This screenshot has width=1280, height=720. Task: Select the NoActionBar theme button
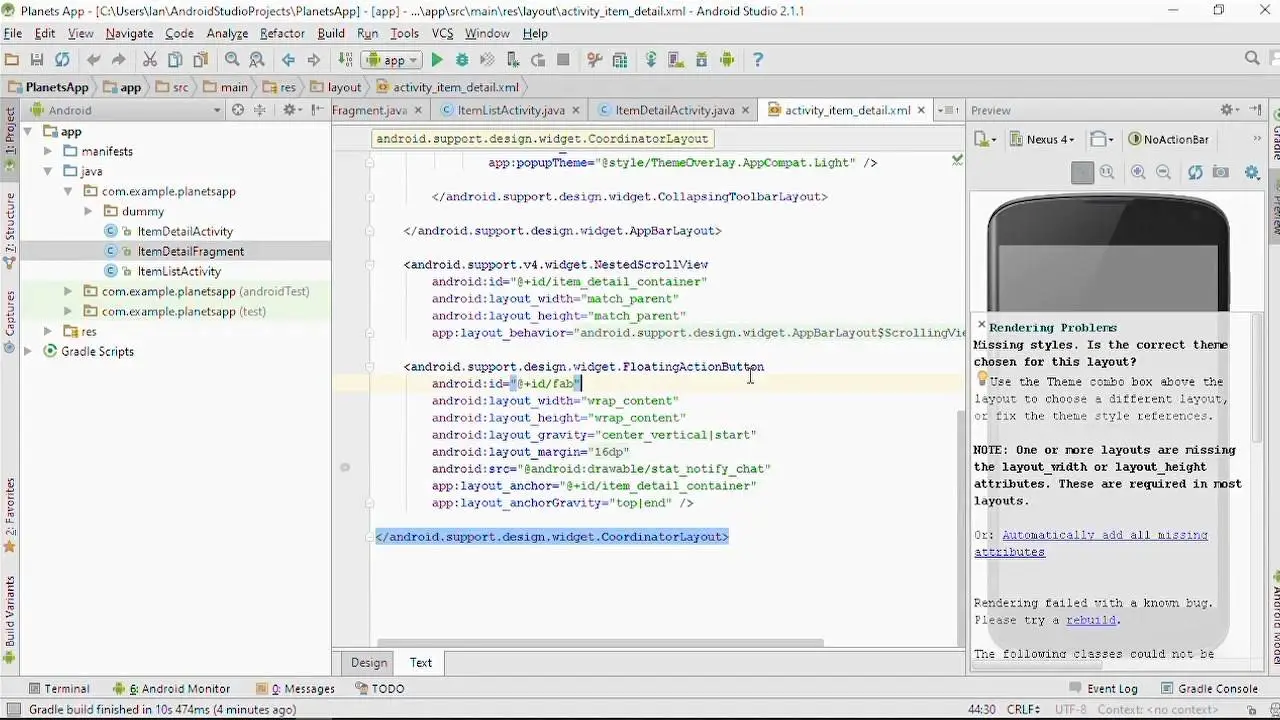[x=1168, y=139]
